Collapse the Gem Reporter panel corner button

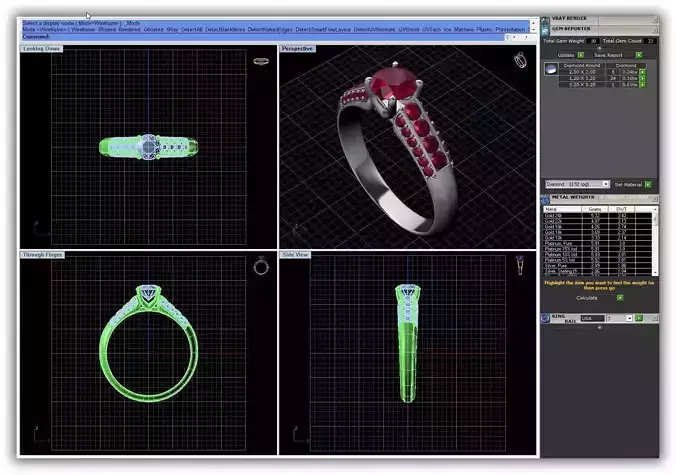coord(654,30)
